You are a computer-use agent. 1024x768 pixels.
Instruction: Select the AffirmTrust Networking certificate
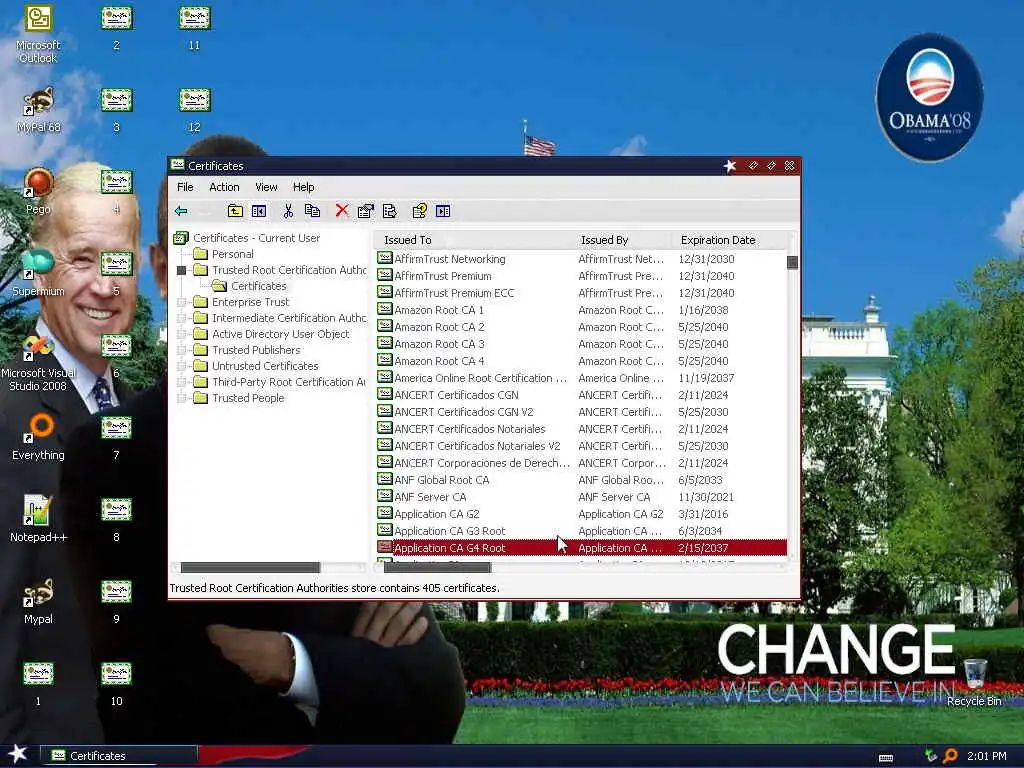pos(581,259)
